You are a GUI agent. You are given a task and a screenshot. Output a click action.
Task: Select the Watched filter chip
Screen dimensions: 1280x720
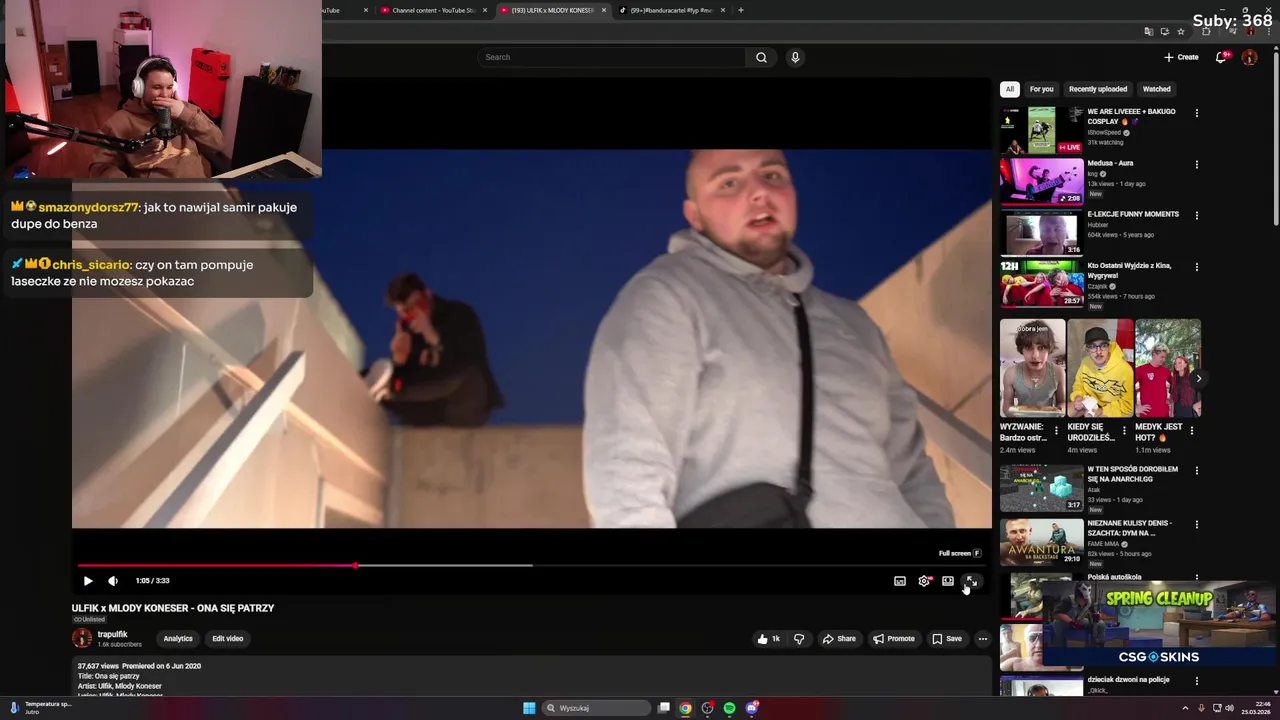click(1157, 89)
